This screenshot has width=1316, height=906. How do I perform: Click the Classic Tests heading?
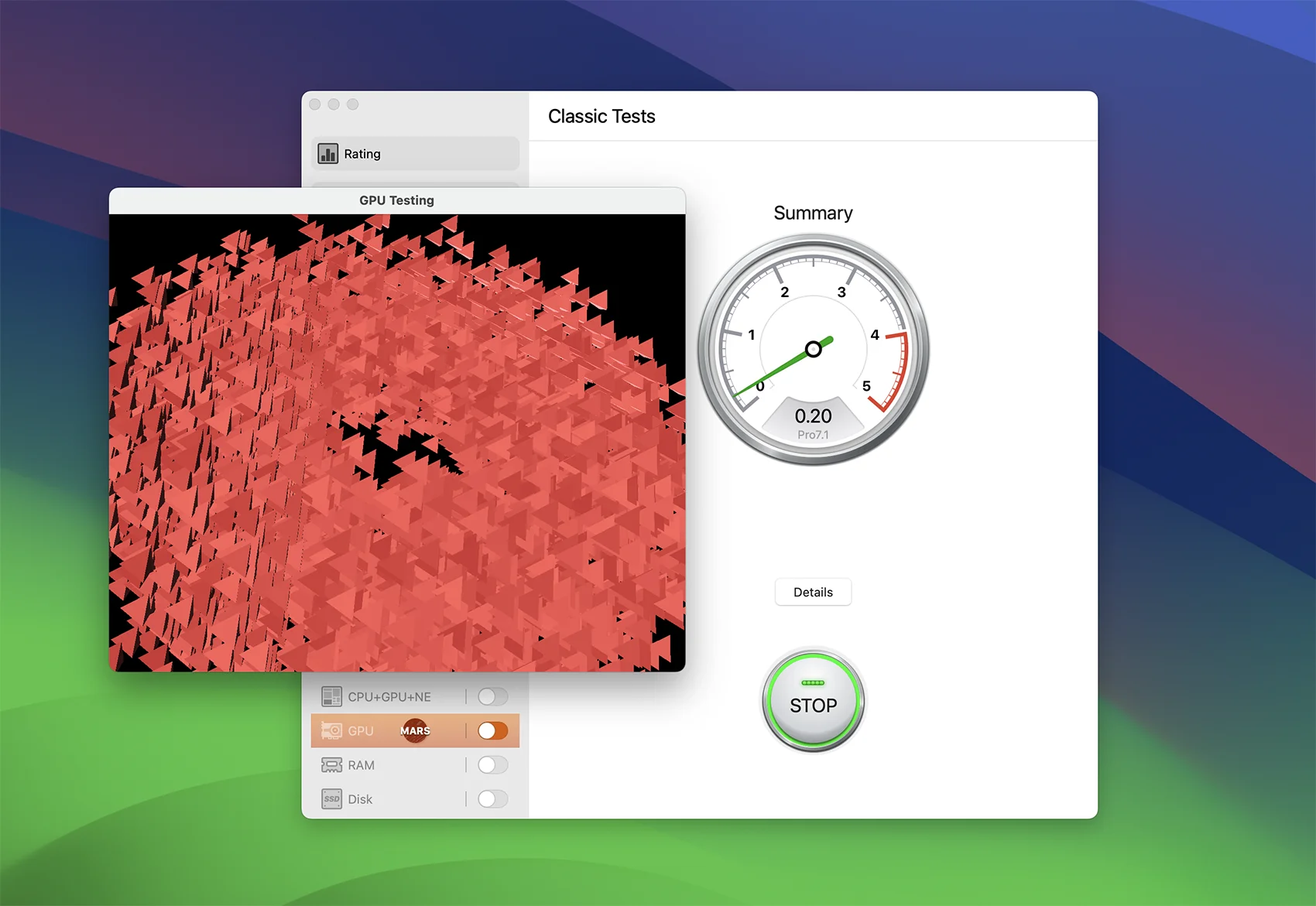(601, 116)
